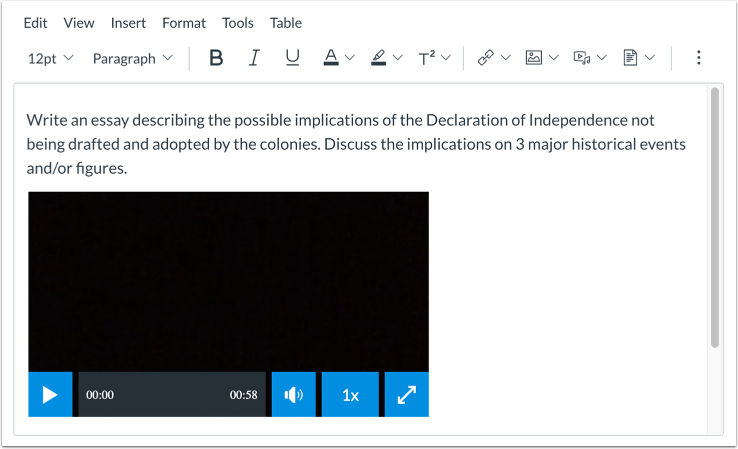Open the more toolbar options (three dots)

click(x=698, y=57)
